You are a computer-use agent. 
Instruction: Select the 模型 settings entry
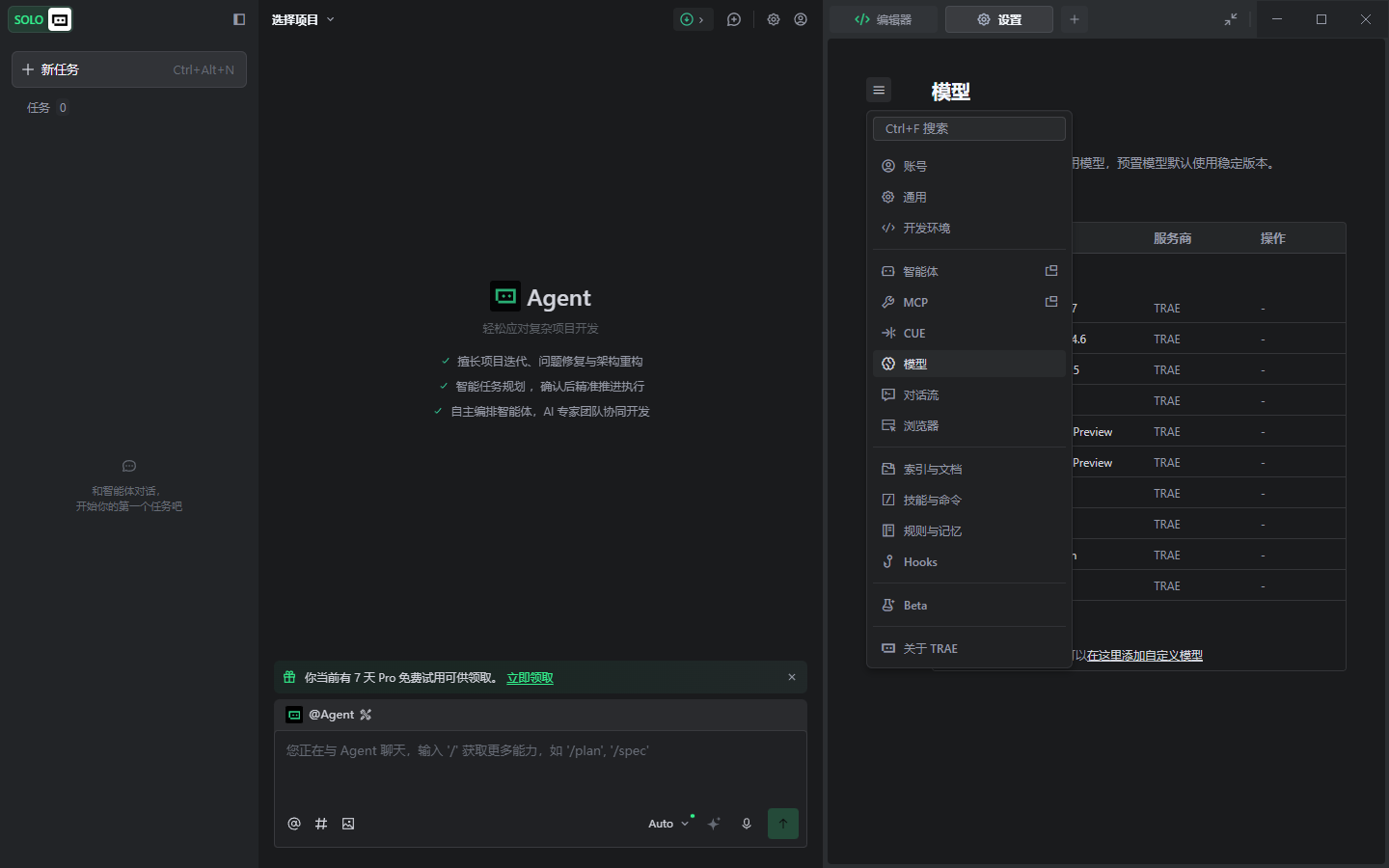tap(969, 364)
